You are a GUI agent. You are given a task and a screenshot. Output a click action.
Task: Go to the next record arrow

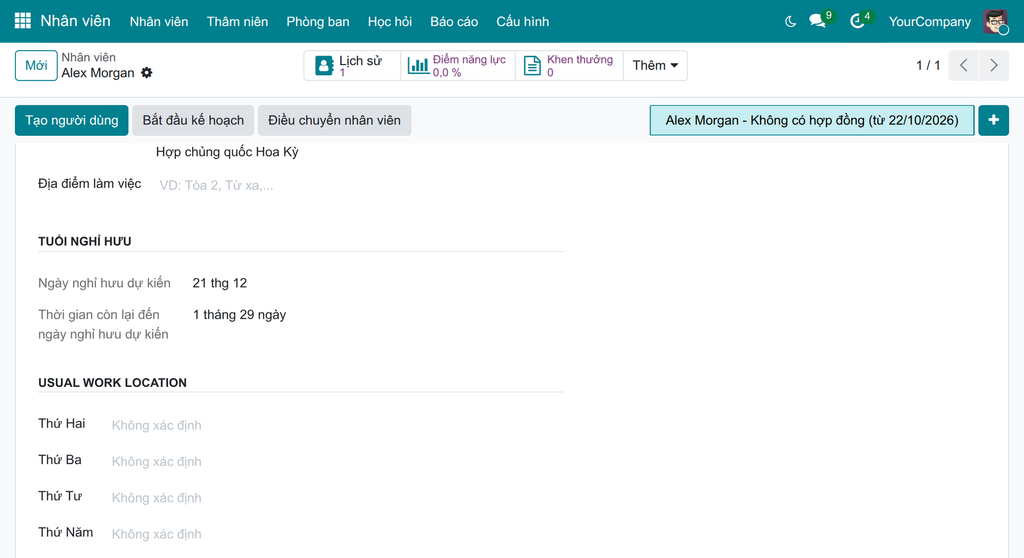(x=994, y=65)
